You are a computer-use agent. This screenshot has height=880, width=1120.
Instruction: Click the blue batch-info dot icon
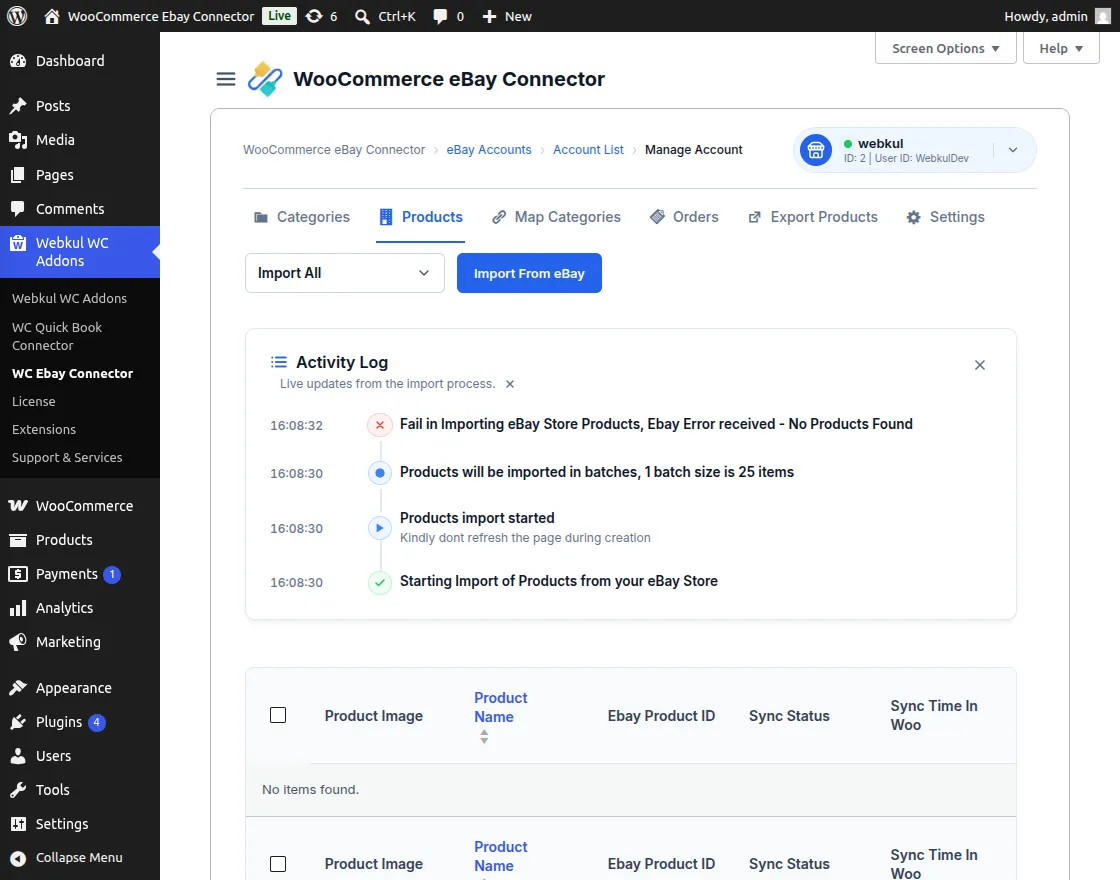point(380,473)
